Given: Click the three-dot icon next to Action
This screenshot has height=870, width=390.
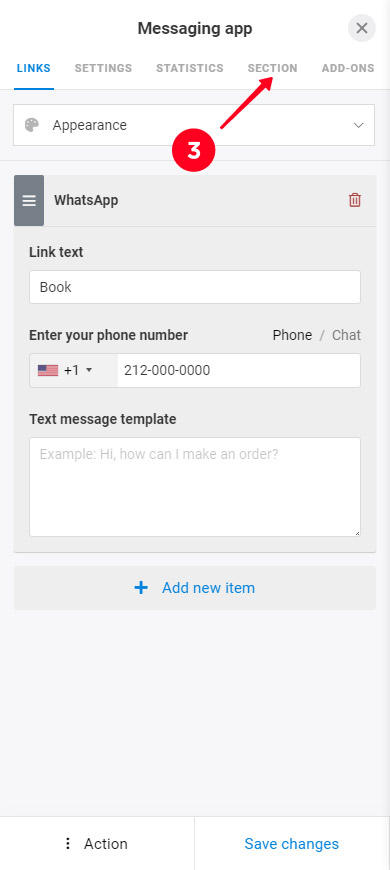Looking at the screenshot, I should (x=68, y=844).
